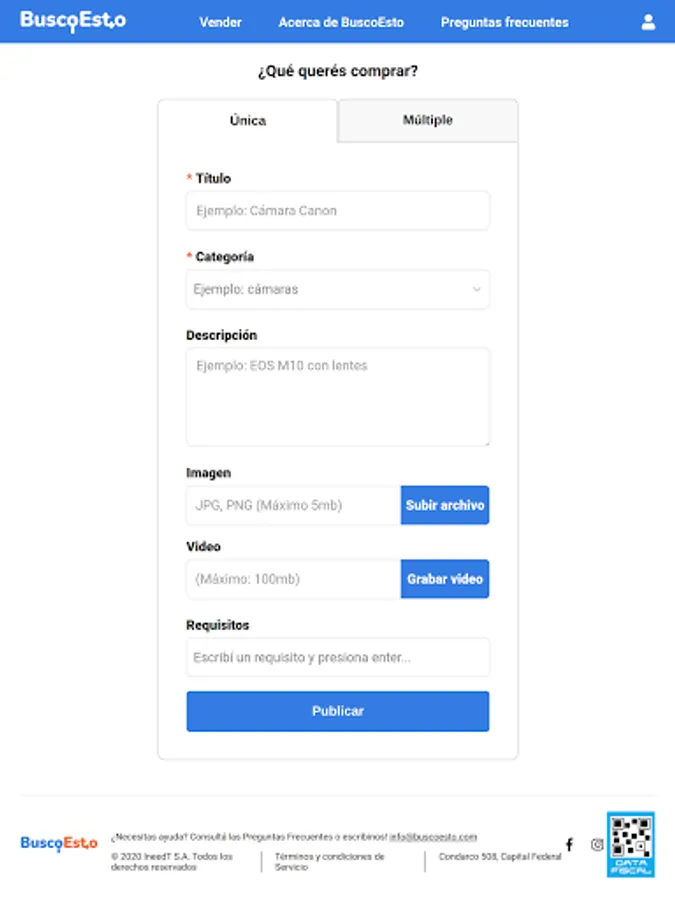Click the Subir archivo button

pyautogui.click(x=445, y=505)
